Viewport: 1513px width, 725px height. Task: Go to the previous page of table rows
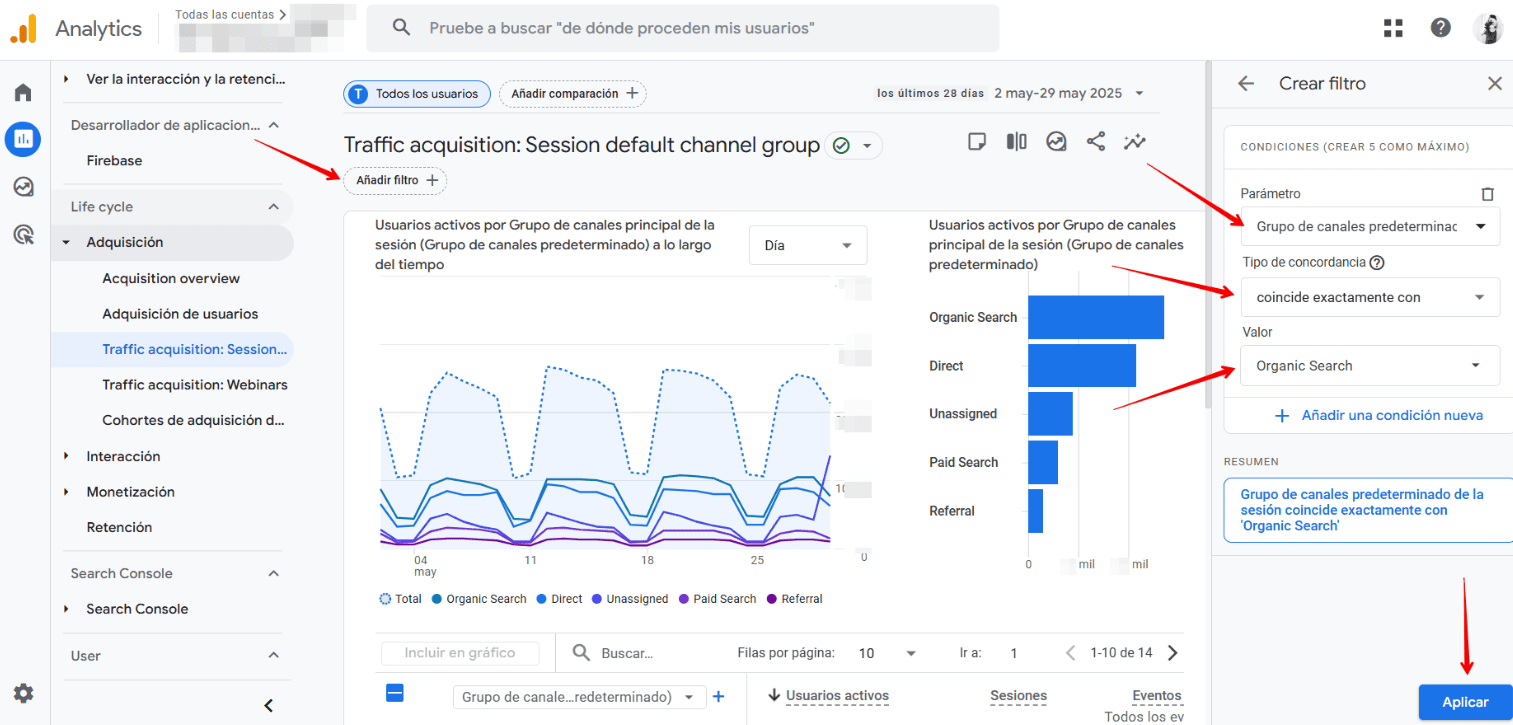1070,653
